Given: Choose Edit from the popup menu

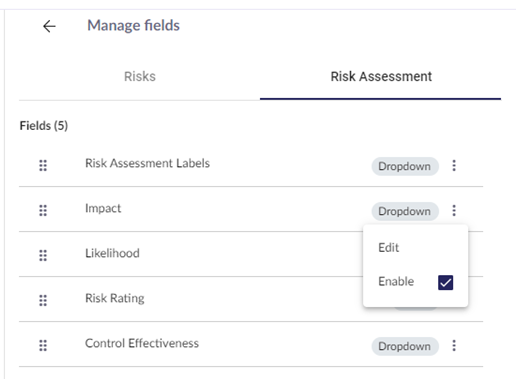Looking at the screenshot, I should tap(388, 248).
